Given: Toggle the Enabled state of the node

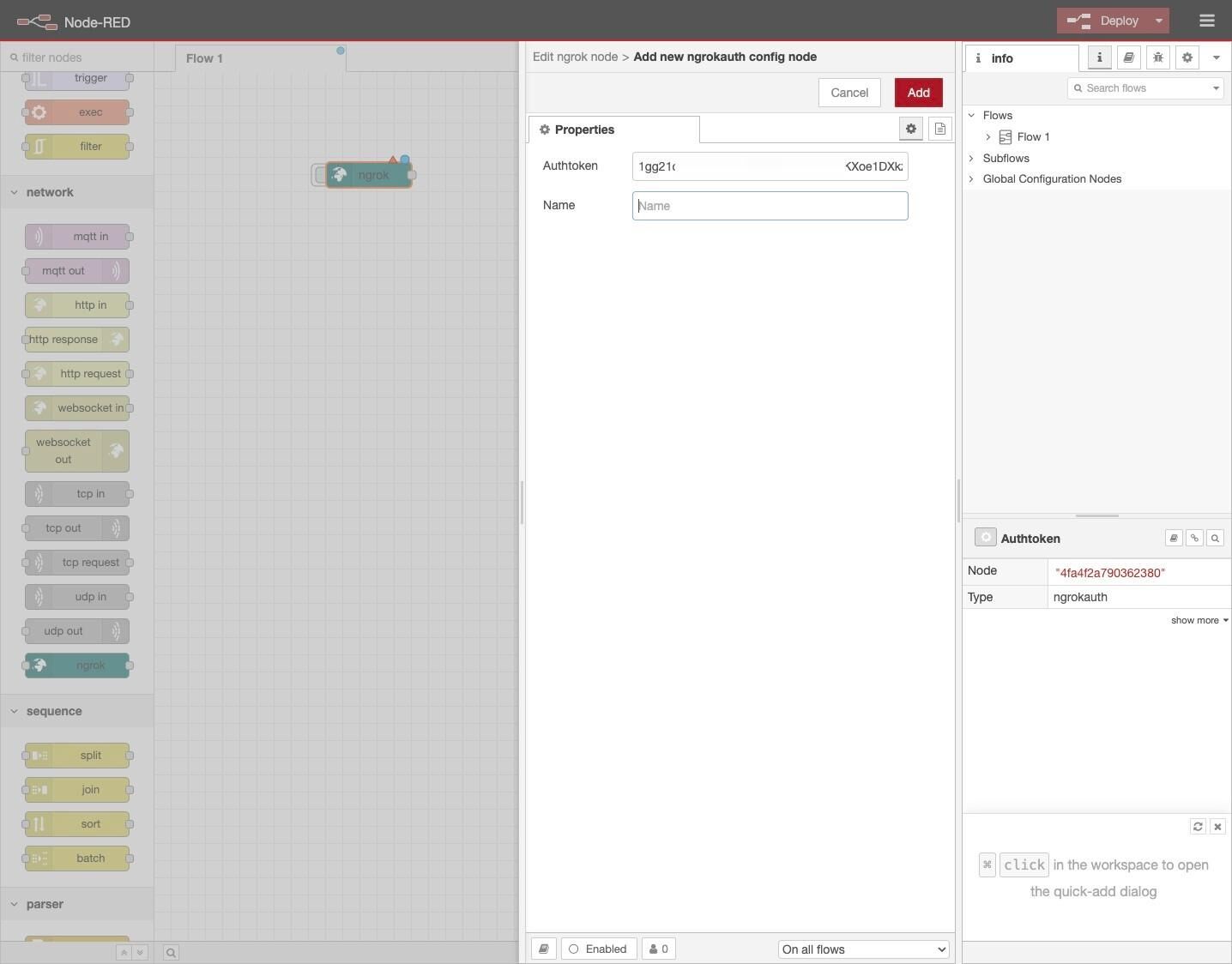Looking at the screenshot, I should pos(599,949).
